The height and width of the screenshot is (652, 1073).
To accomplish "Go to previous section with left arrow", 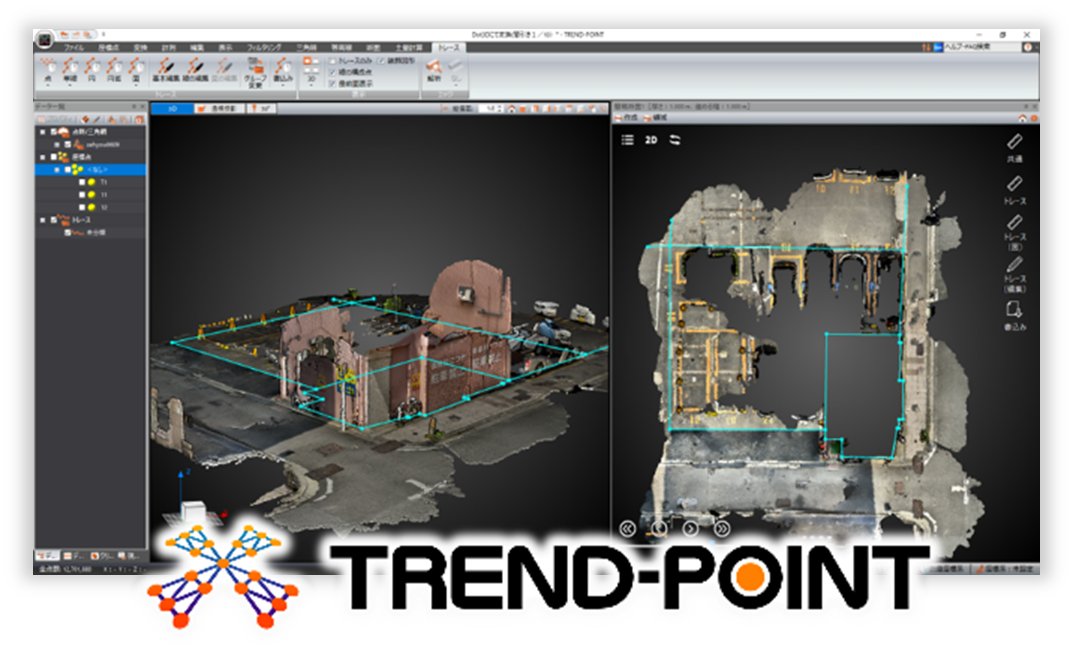I will 658,528.
